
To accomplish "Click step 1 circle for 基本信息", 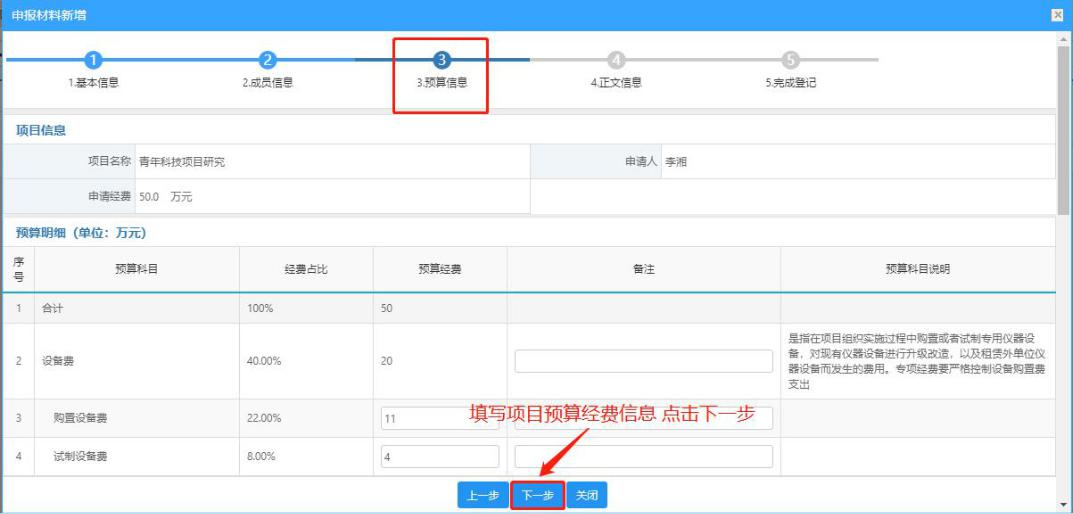I will coord(94,60).
